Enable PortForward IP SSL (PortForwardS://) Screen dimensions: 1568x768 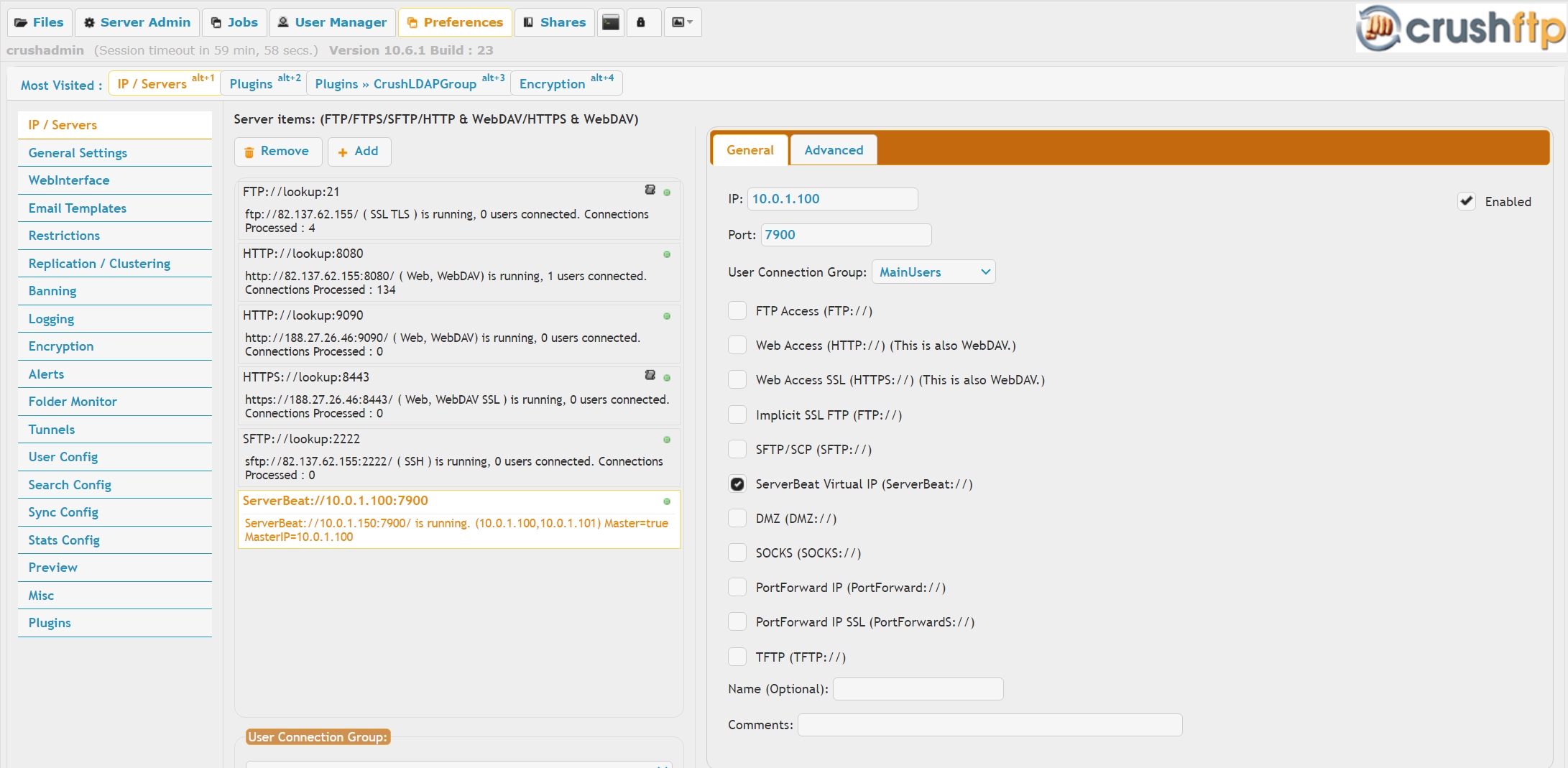coord(737,621)
